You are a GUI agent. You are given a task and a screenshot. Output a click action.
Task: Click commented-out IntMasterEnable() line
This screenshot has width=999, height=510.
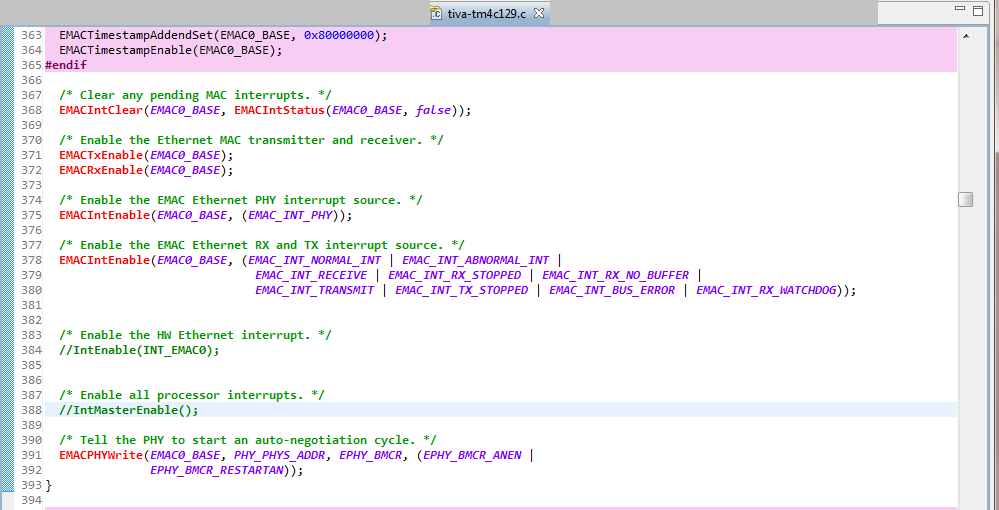point(129,410)
